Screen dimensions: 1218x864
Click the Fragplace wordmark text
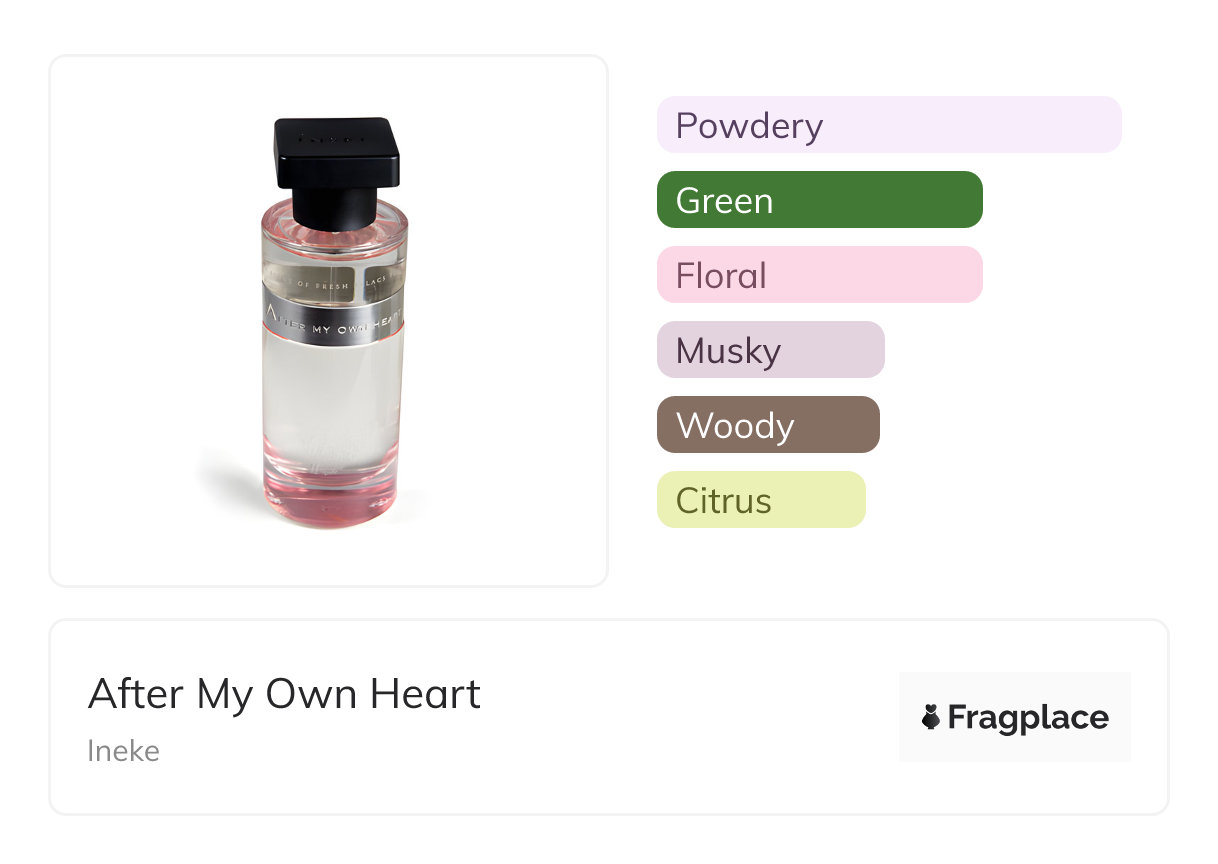pyautogui.click(x=1028, y=718)
